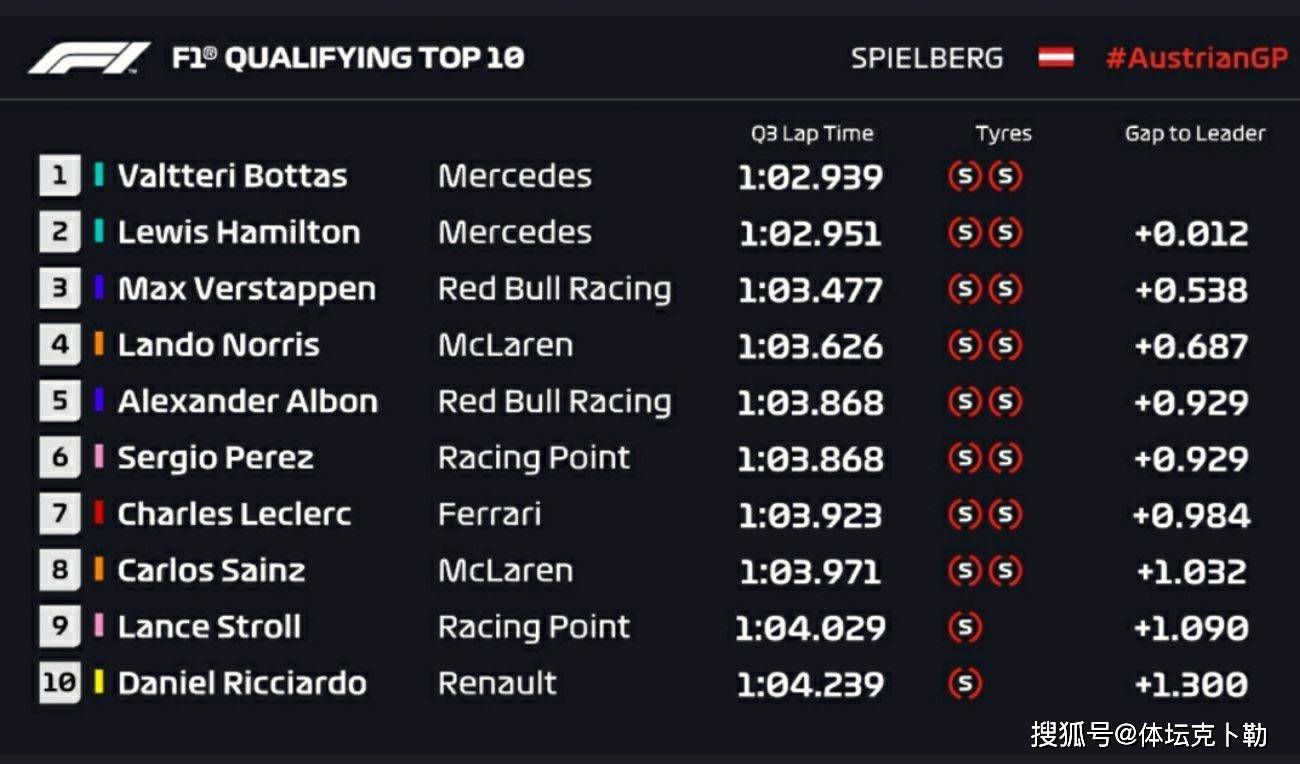Image resolution: width=1300 pixels, height=764 pixels.
Task: Click the Sohu watermark text
Action: click(1149, 735)
